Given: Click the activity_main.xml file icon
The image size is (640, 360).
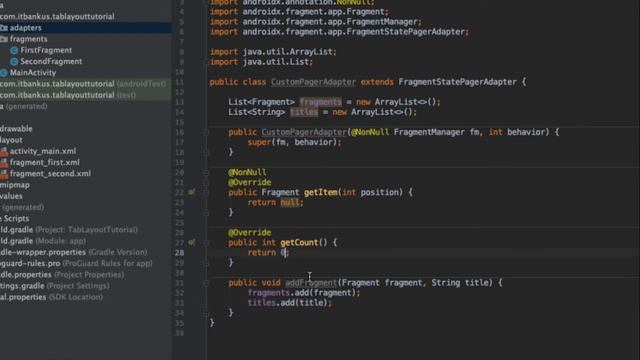Looking at the screenshot, I should (x=4, y=151).
